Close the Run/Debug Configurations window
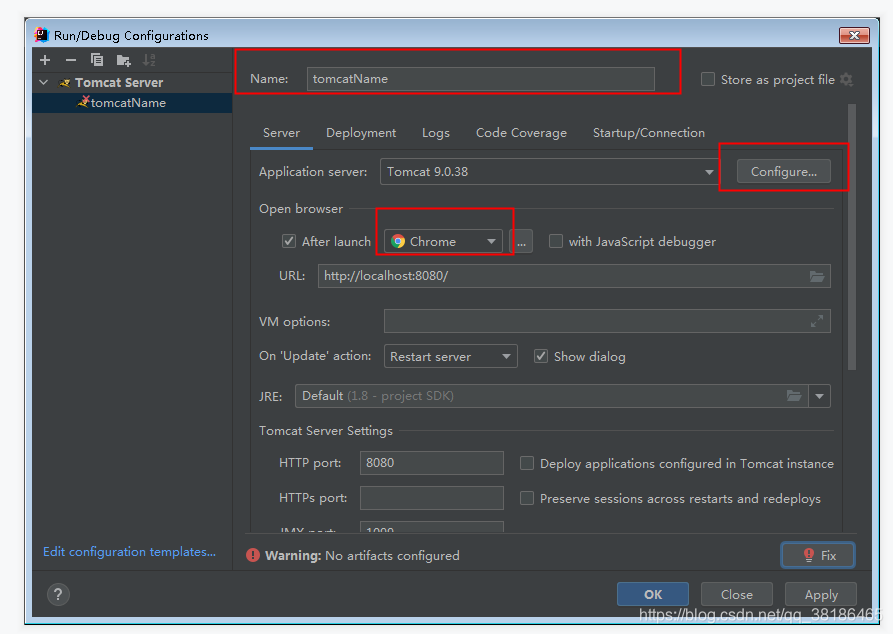The height and width of the screenshot is (634, 893). 854,35
